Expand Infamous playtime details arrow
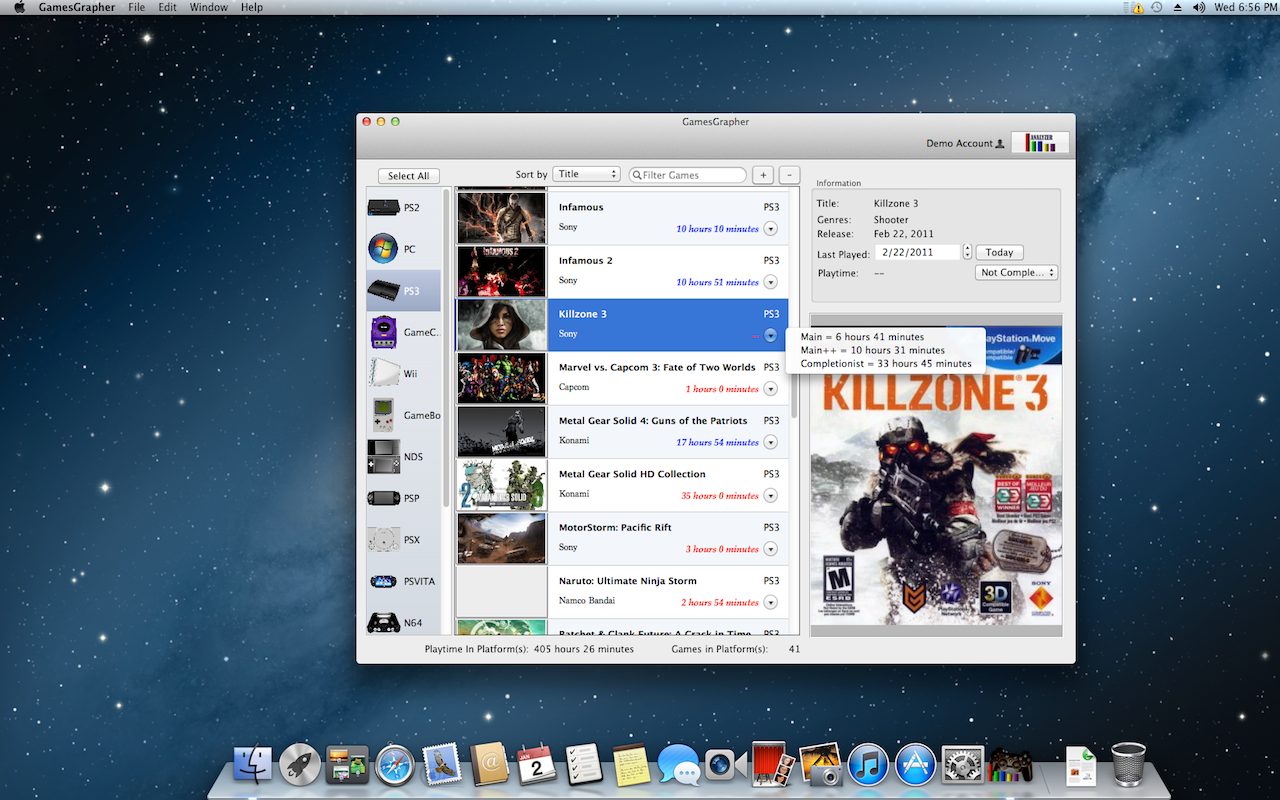The height and width of the screenshot is (800, 1280). tap(770, 229)
